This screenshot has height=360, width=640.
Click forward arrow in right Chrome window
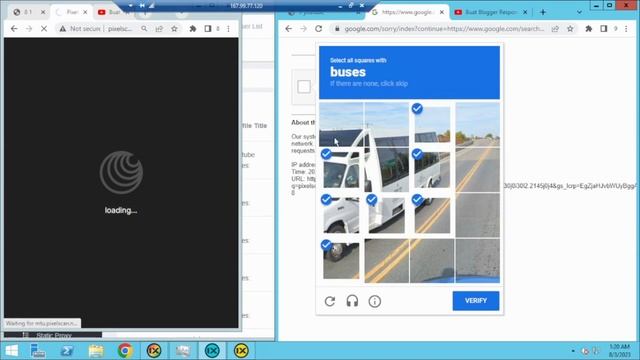coord(303,29)
